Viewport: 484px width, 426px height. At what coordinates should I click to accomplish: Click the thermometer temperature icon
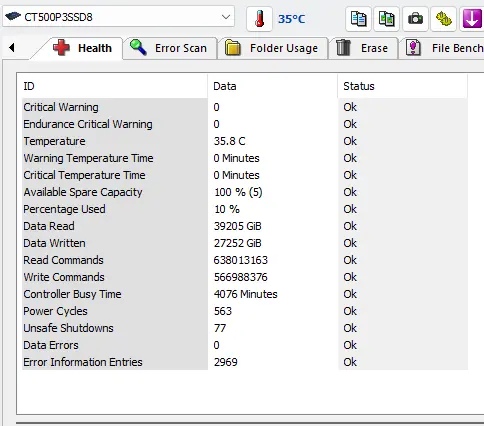point(259,19)
